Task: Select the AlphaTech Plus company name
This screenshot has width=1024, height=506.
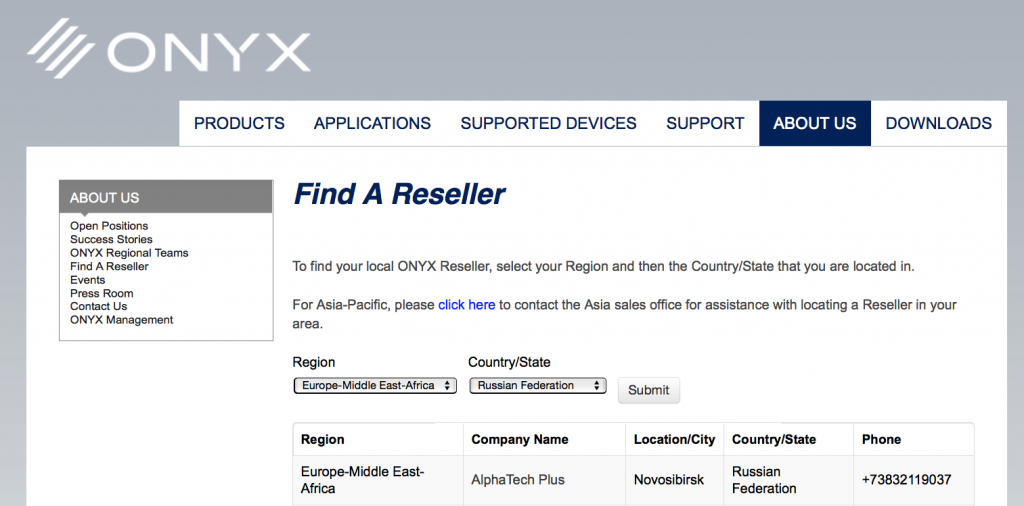Action: (518, 480)
